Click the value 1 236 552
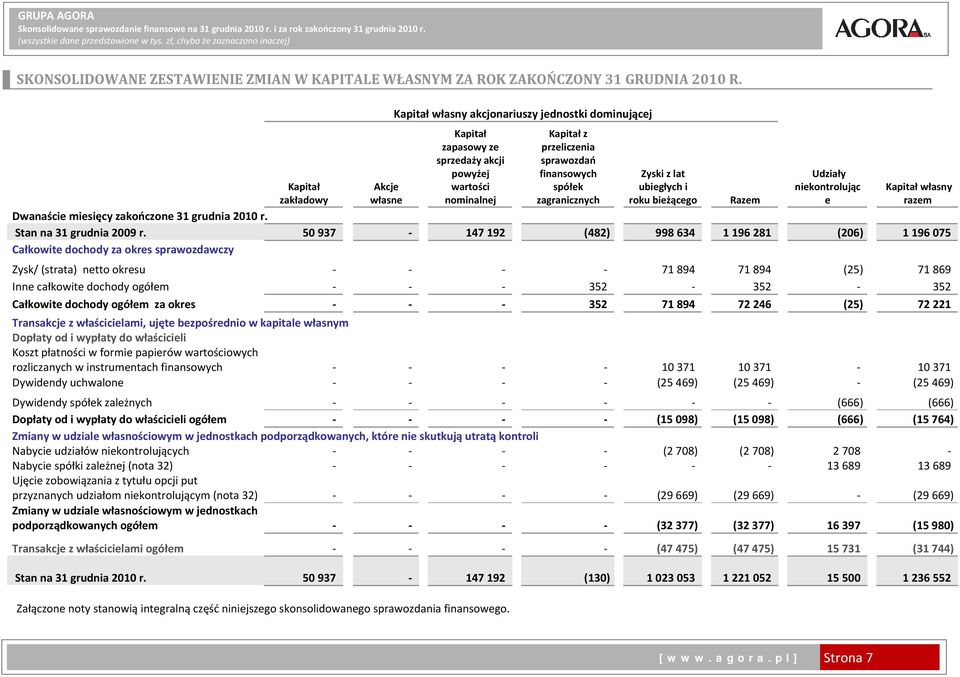 [x=926, y=578]
